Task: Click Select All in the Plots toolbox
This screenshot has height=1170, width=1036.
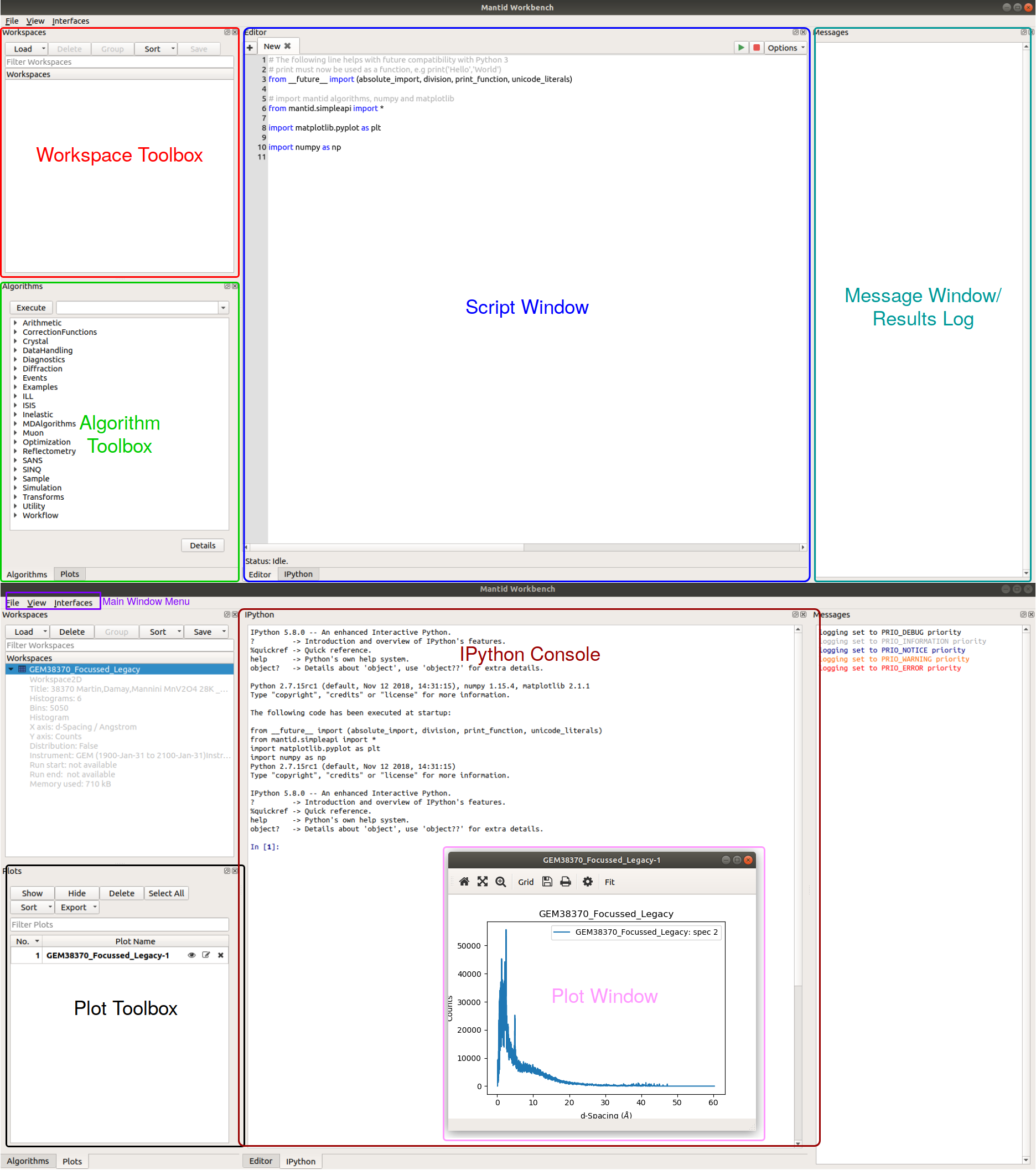Action: point(166,893)
